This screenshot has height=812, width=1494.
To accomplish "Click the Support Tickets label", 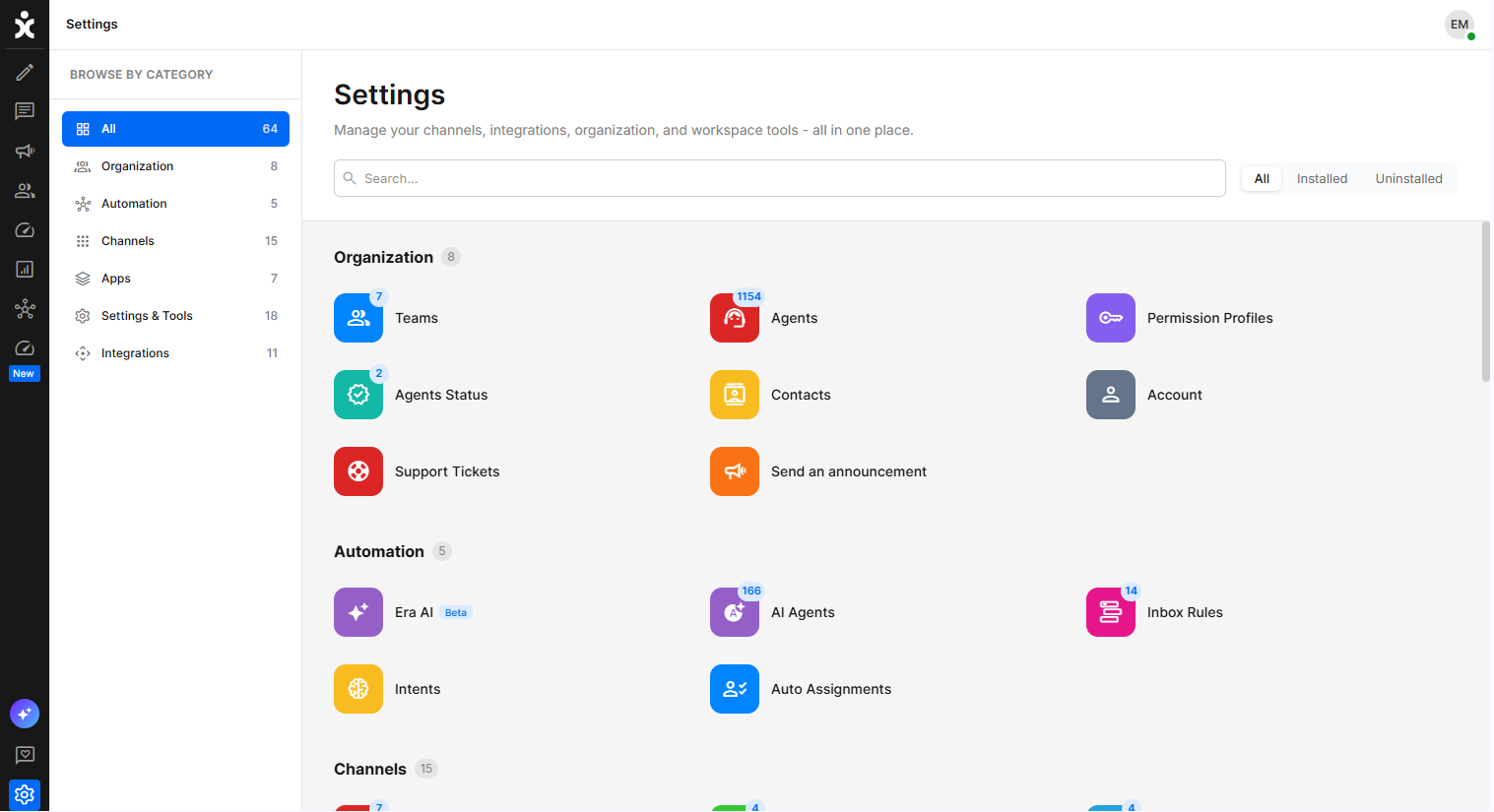I will point(447,471).
